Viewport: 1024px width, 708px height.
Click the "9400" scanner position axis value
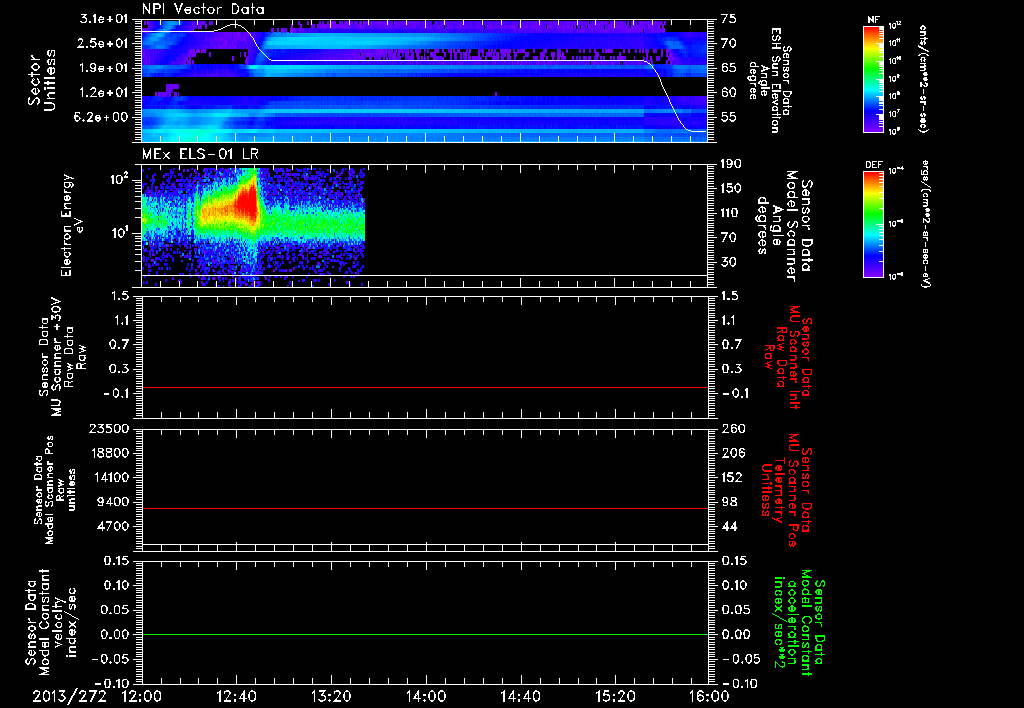(x=114, y=502)
